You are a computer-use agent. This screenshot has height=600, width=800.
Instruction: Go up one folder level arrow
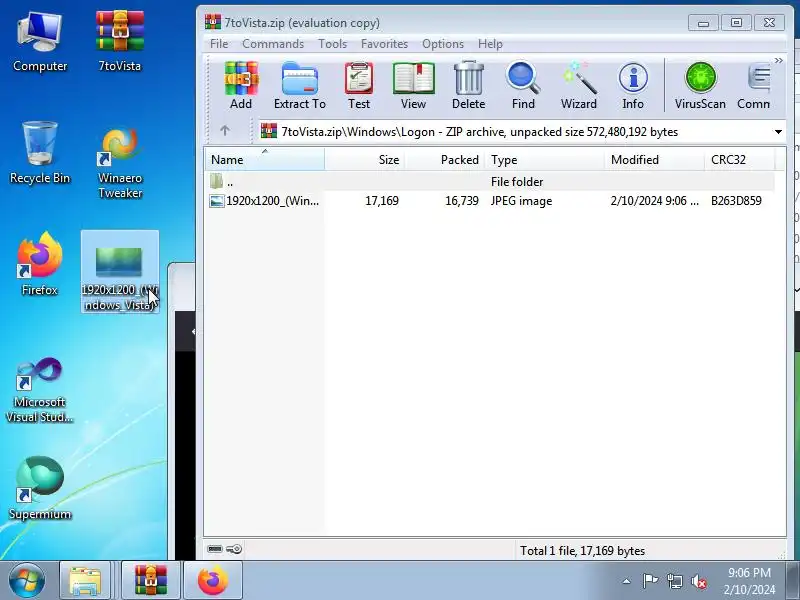tap(224, 131)
